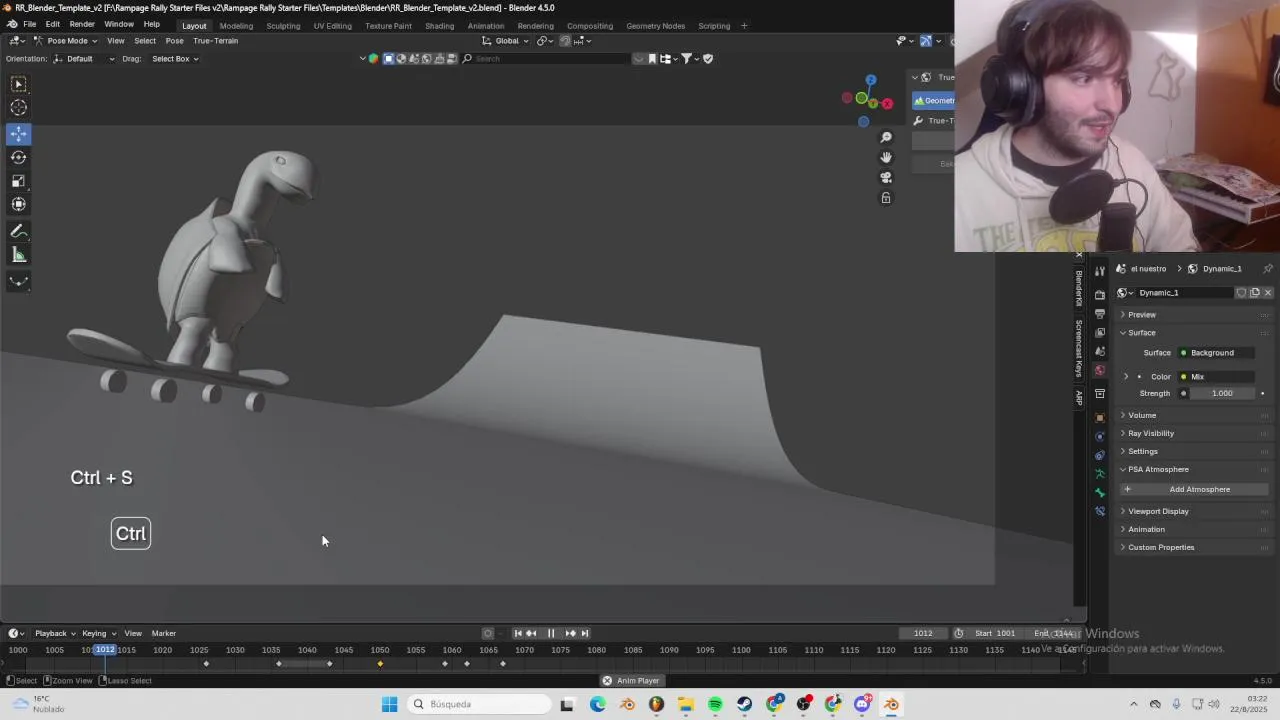Open the Object properties tab
The height and width of the screenshot is (720, 1280).
1100,417
